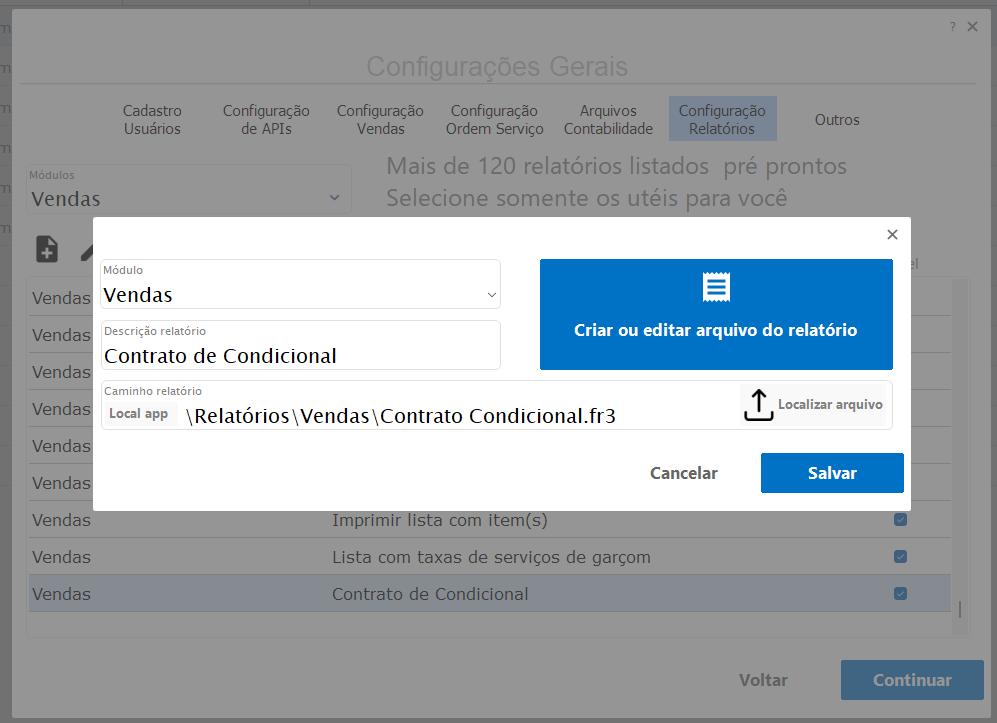Screen dimensions: 997x723
Task: Close the Configurações Gerais window
Action: 973,27
